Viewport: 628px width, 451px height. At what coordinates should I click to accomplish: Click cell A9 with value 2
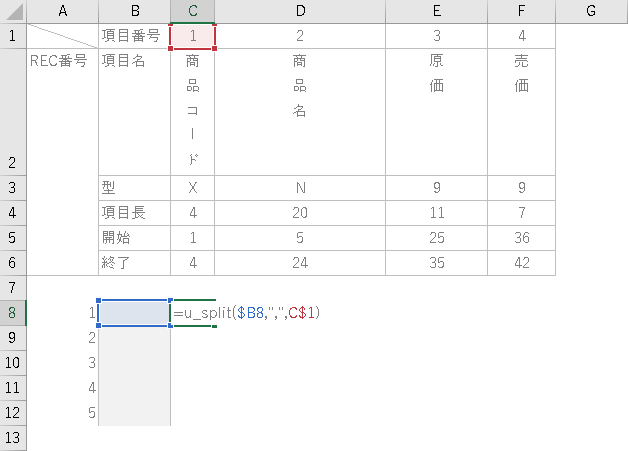pos(62,338)
